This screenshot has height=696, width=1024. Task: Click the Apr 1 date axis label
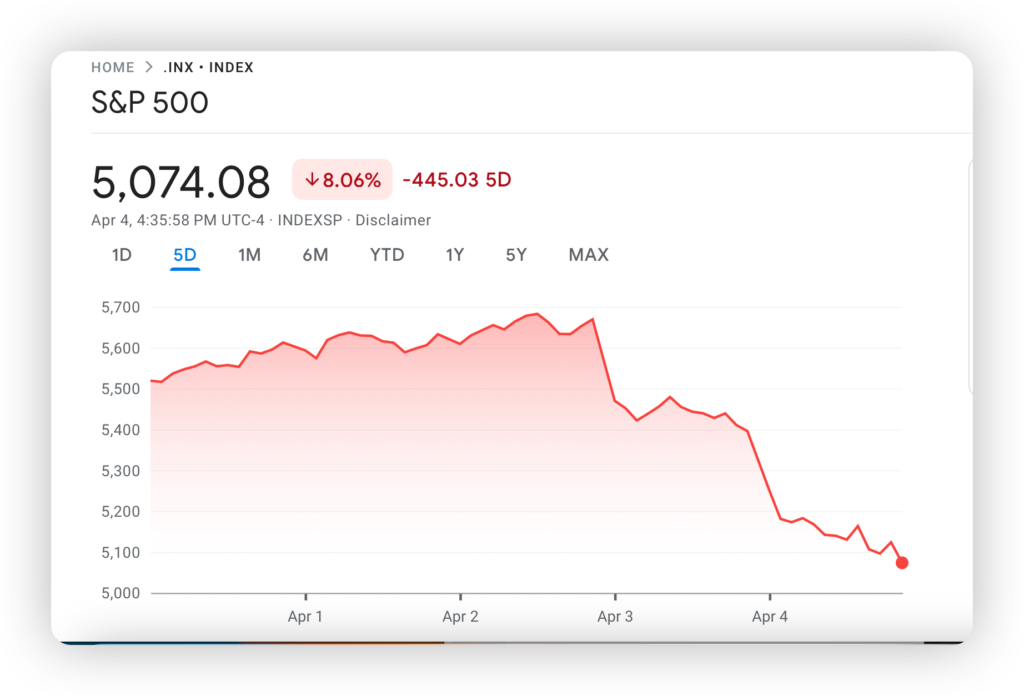pos(305,617)
